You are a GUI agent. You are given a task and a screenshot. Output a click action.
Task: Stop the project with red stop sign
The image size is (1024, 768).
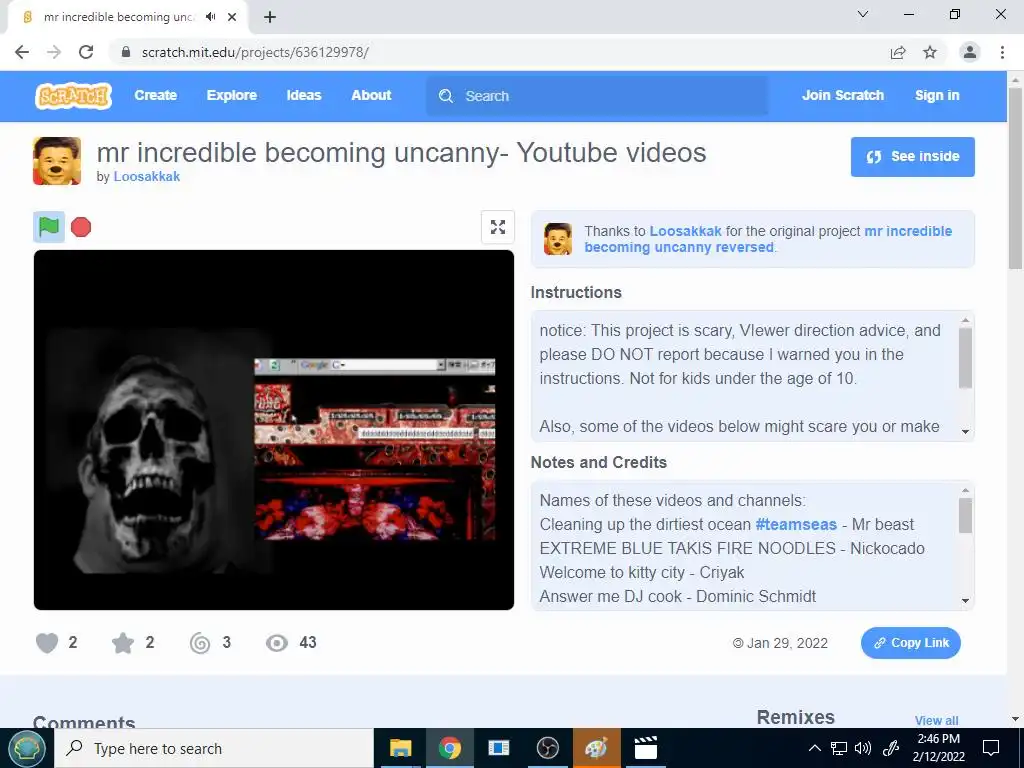tap(81, 227)
